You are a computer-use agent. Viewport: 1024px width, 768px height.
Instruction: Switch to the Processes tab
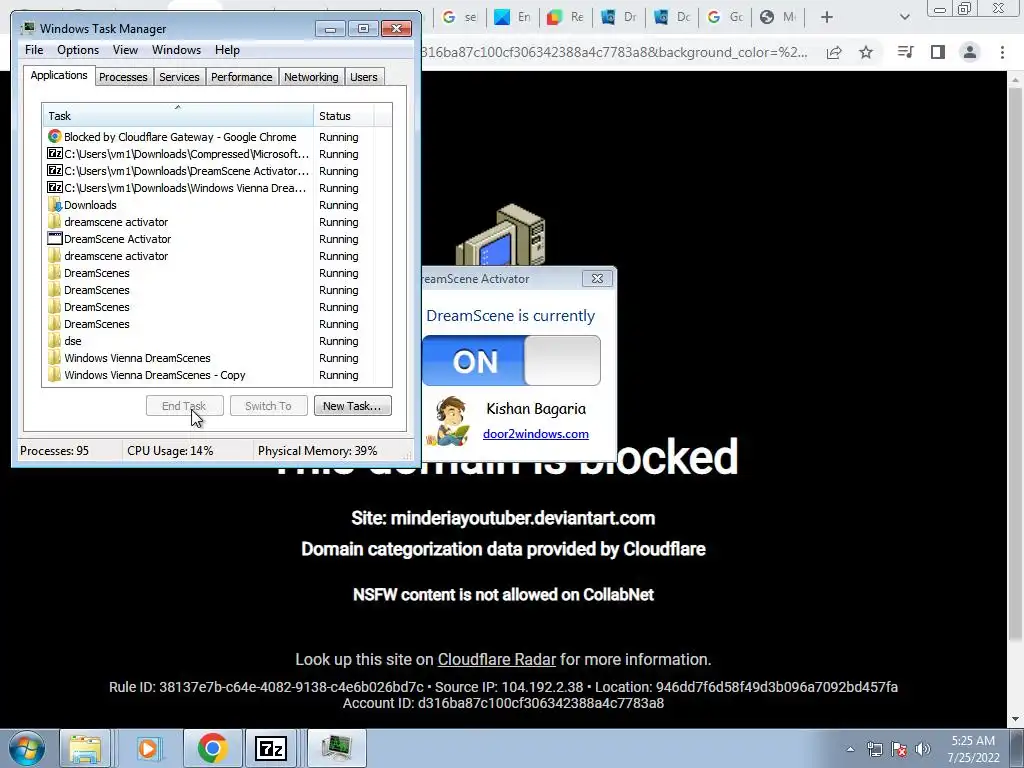123,77
